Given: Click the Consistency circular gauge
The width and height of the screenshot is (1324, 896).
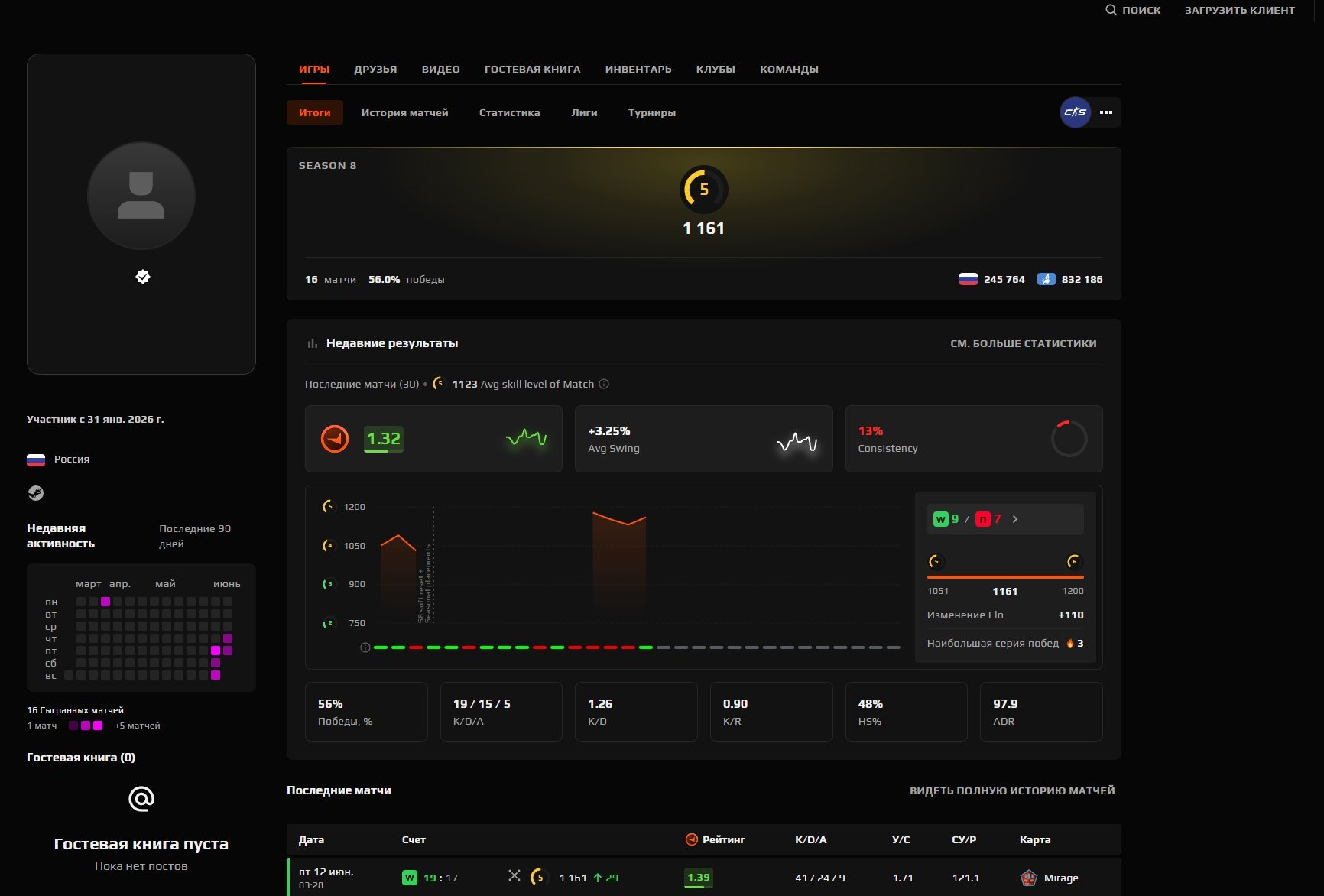Looking at the screenshot, I should [x=1069, y=439].
